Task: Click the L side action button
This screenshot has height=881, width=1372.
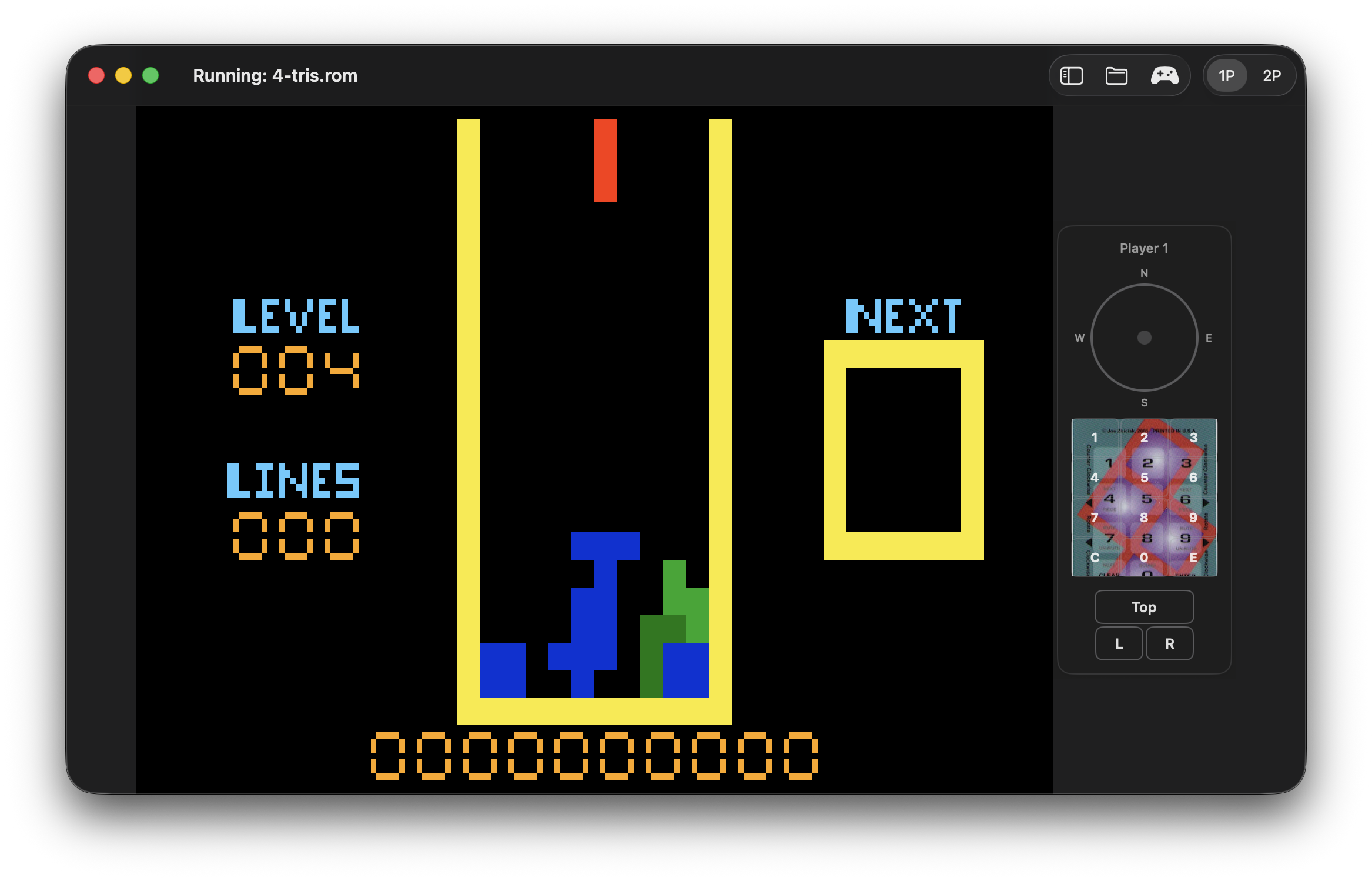Action: (x=1119, y=643)
